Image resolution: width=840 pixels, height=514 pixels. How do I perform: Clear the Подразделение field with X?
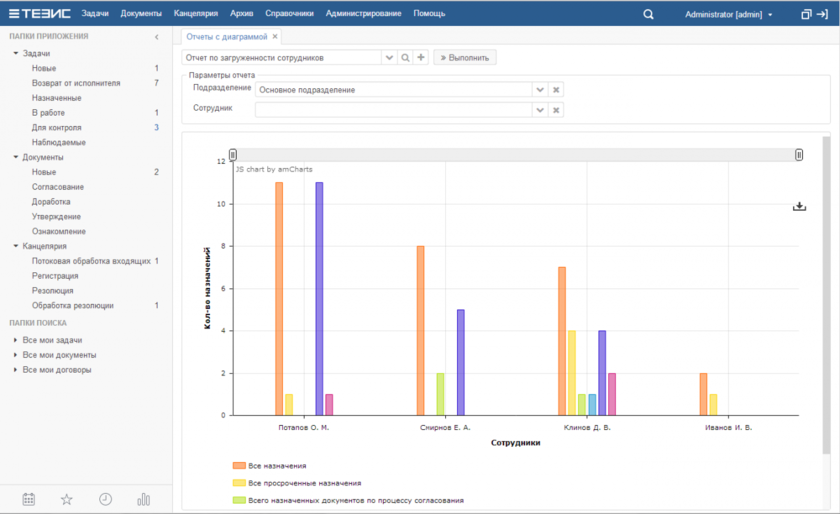click(x=557, y=90)
